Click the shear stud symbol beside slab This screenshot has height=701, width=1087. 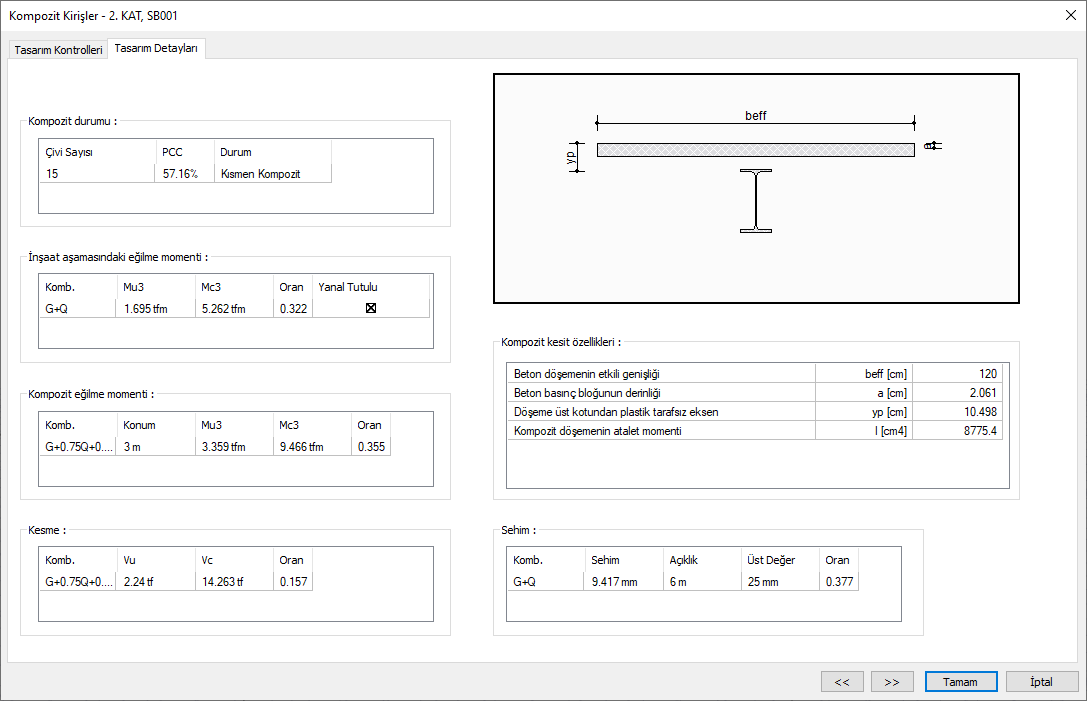932,146
